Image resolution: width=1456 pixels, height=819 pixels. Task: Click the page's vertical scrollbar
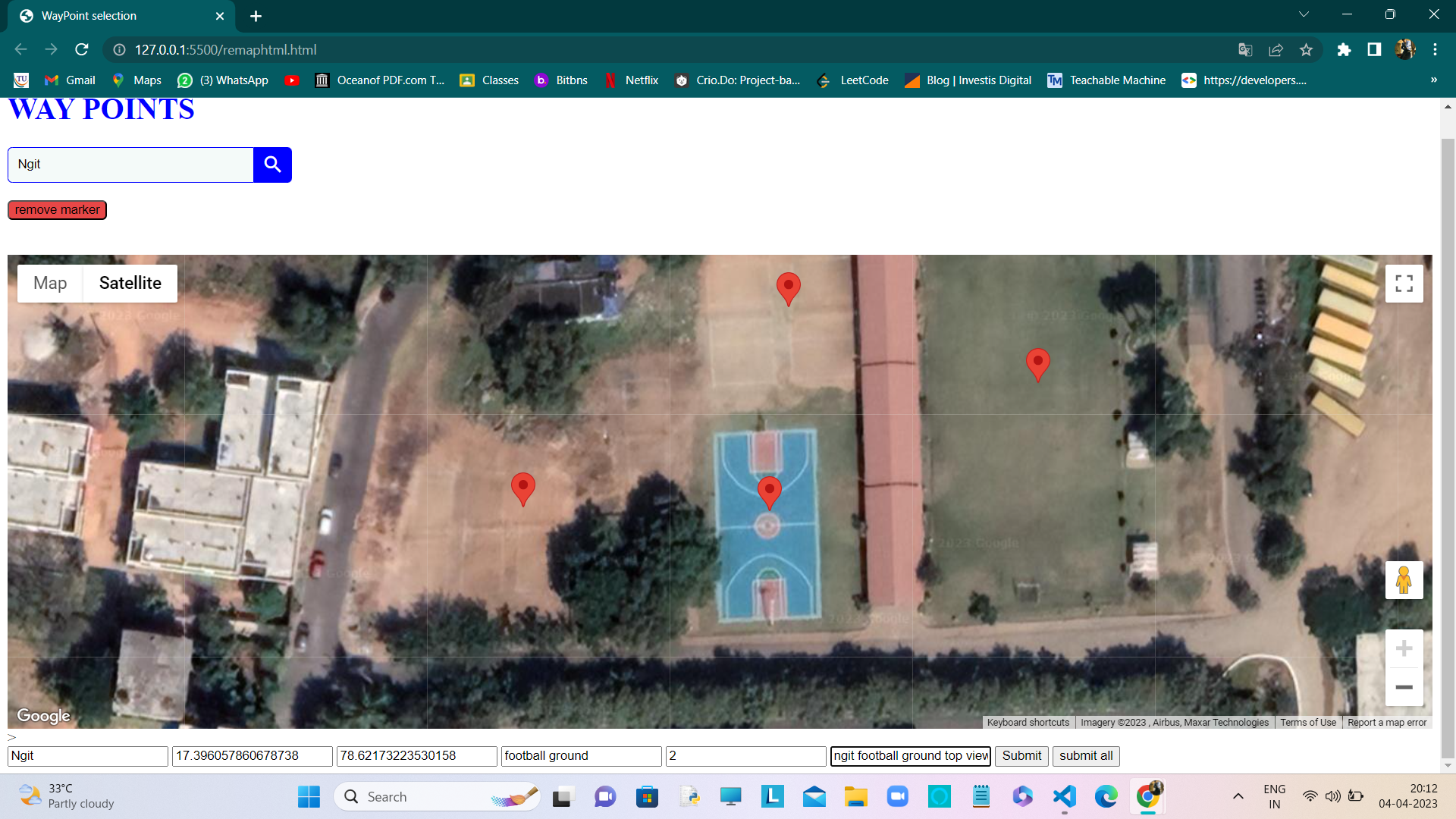[1448, 447]
